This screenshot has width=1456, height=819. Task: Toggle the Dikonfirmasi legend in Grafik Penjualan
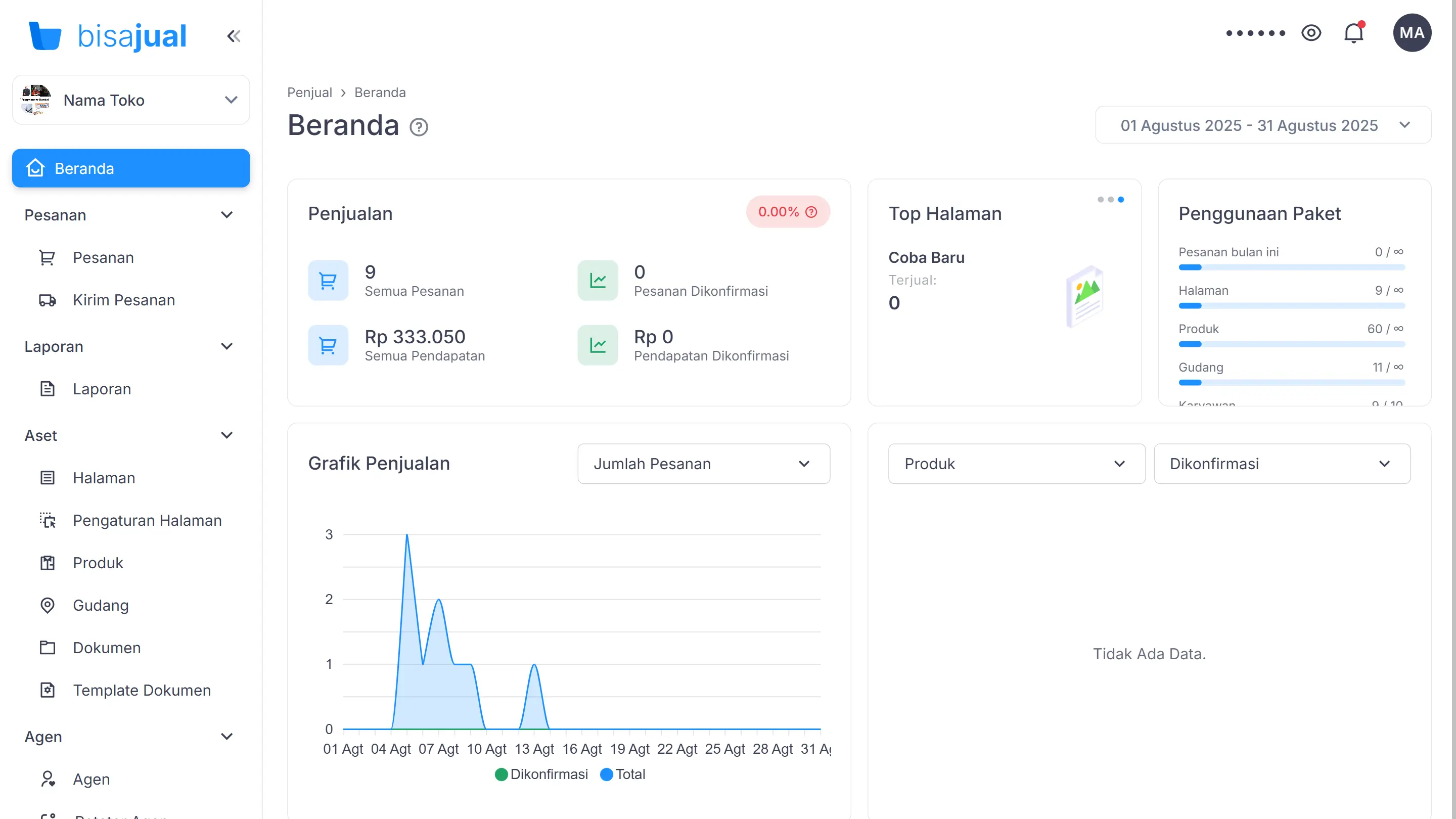pyautogui.click(x=540, y=775)
